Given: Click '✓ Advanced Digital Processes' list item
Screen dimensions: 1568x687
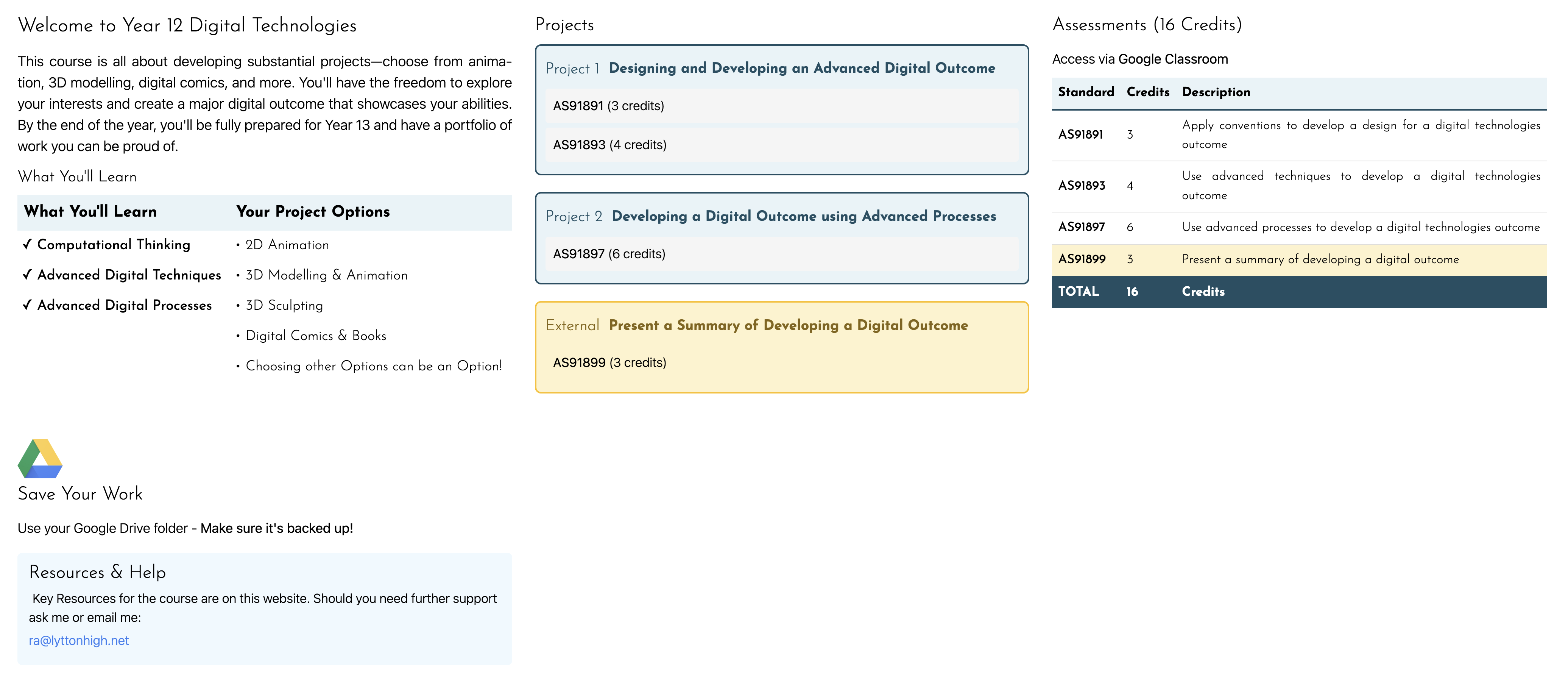Looking at the screenshot, I should tap(117, 305).
